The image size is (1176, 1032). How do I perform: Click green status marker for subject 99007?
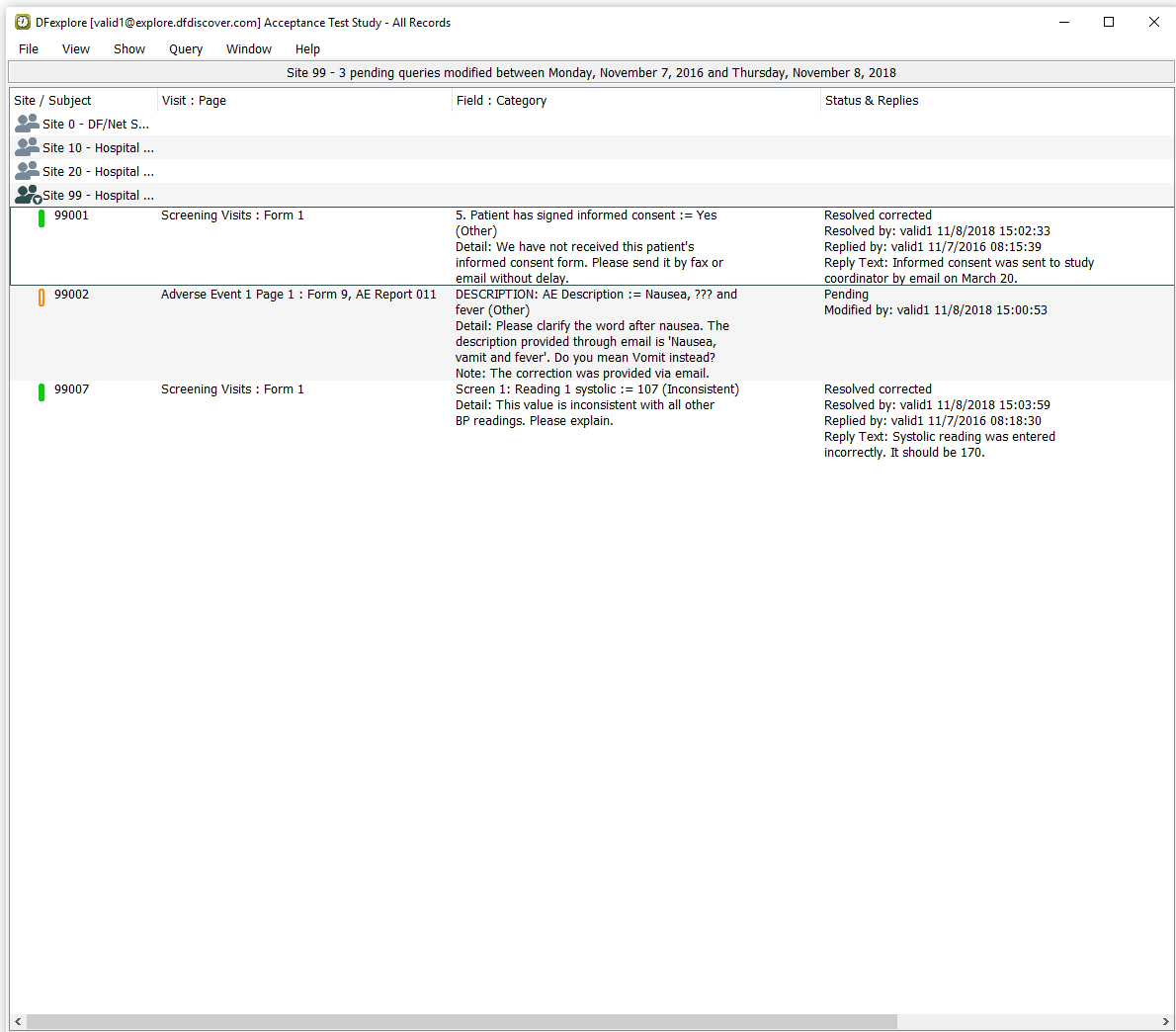(x=42, y=391)
